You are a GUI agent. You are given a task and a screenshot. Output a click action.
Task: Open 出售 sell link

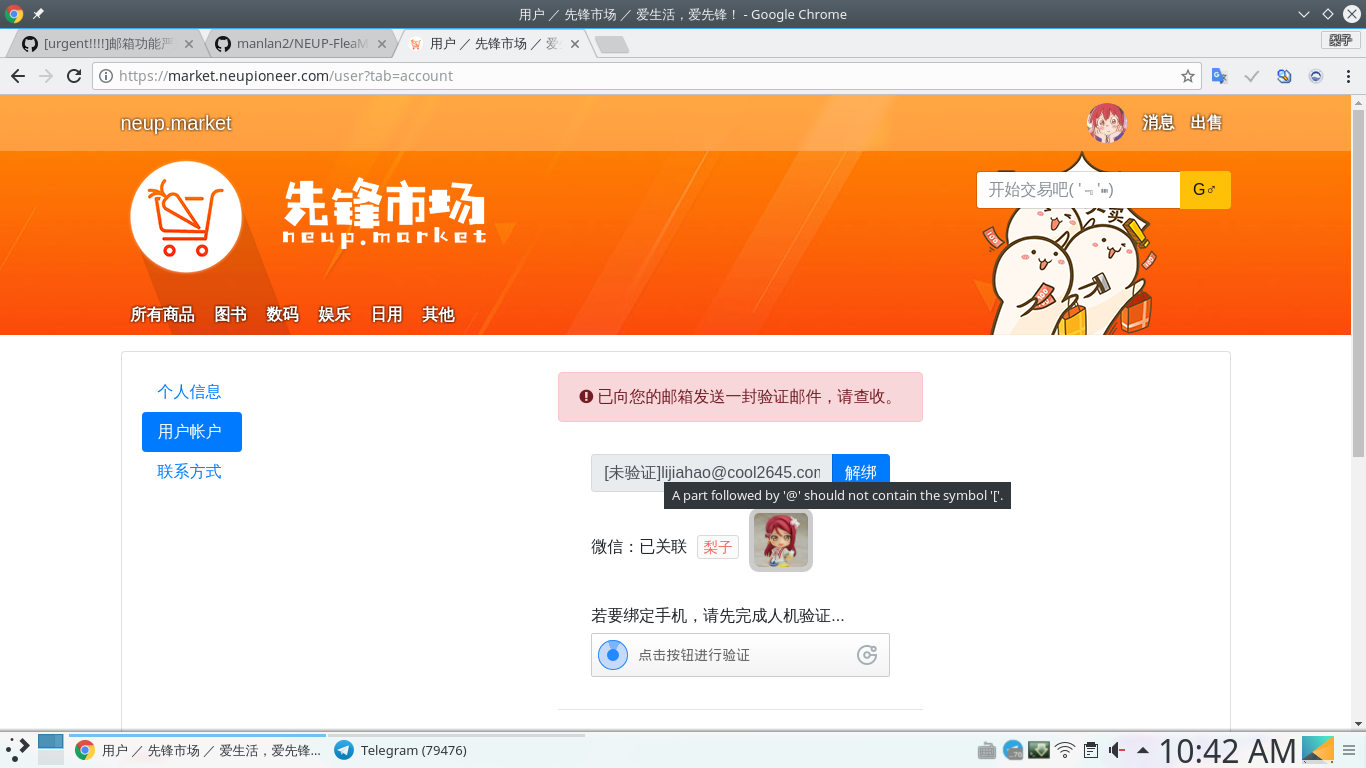tap(1206, 123)
